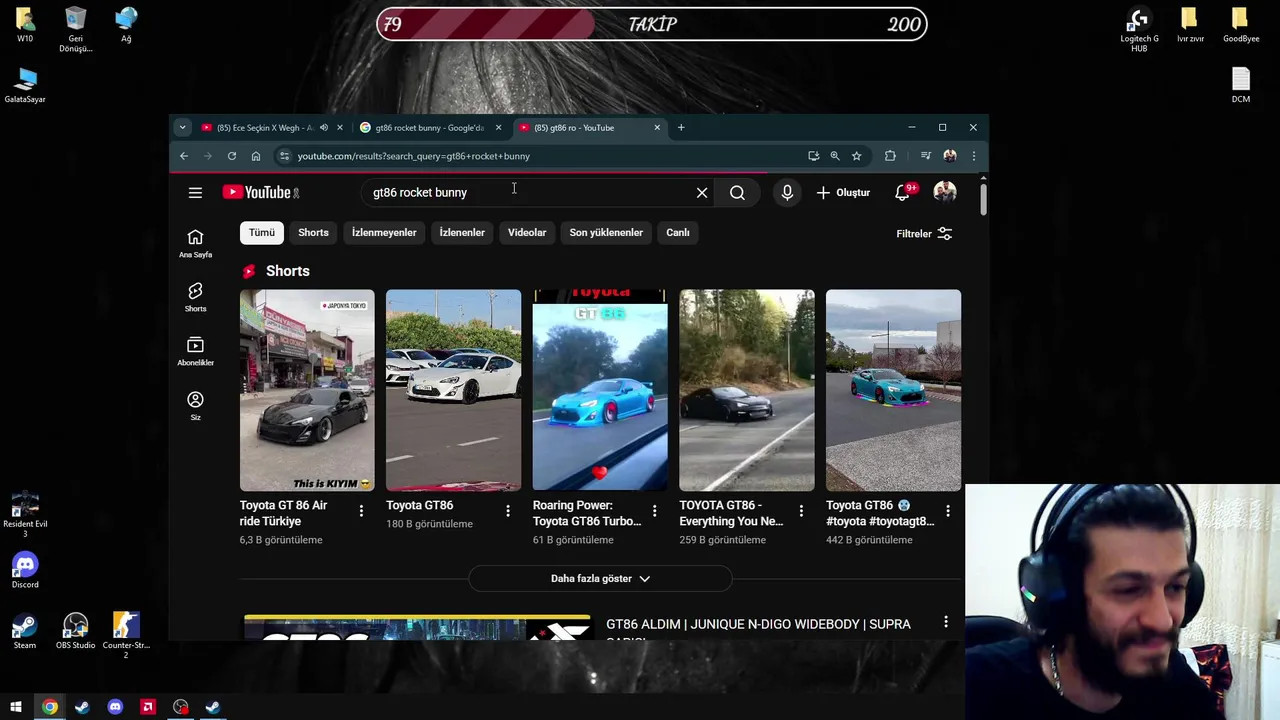This screenshot has width=1280, height=720.
Task: Open Windows Start menu
Action: pos(16,707)
